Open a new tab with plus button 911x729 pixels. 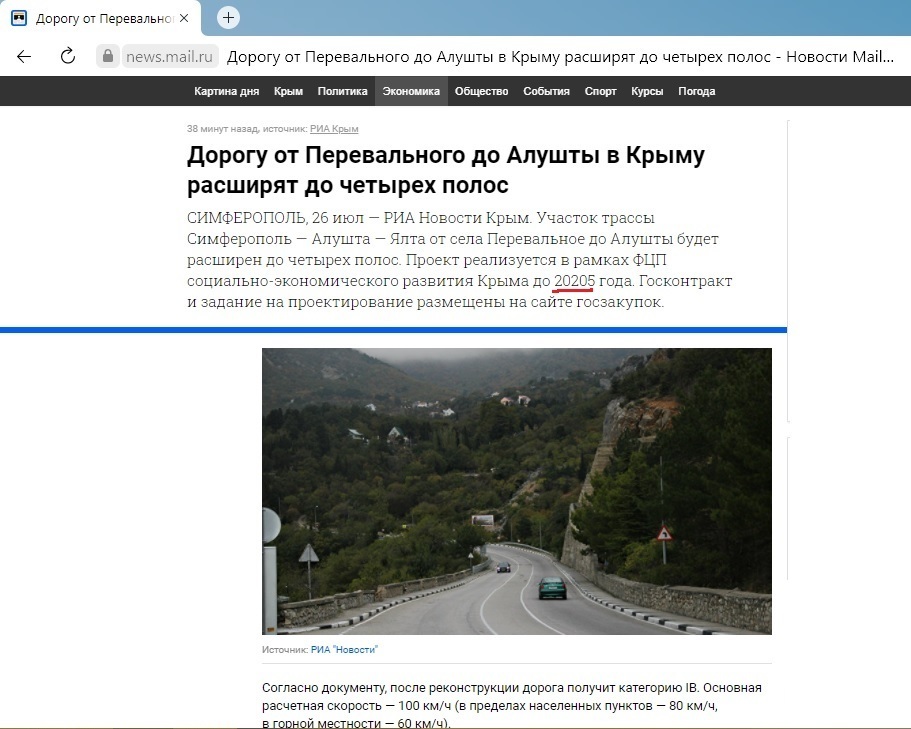click(x=229, y=18)
